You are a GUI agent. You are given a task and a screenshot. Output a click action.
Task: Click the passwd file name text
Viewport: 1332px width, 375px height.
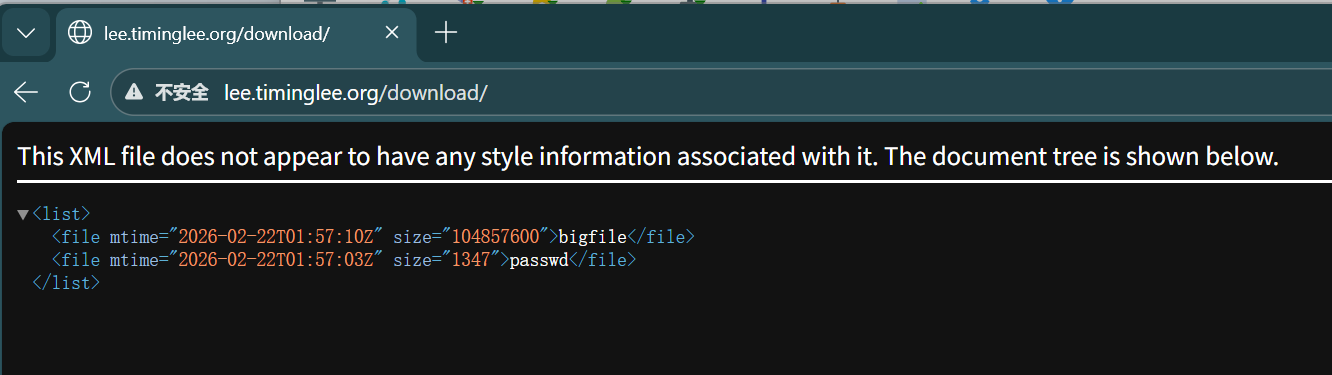539,260
